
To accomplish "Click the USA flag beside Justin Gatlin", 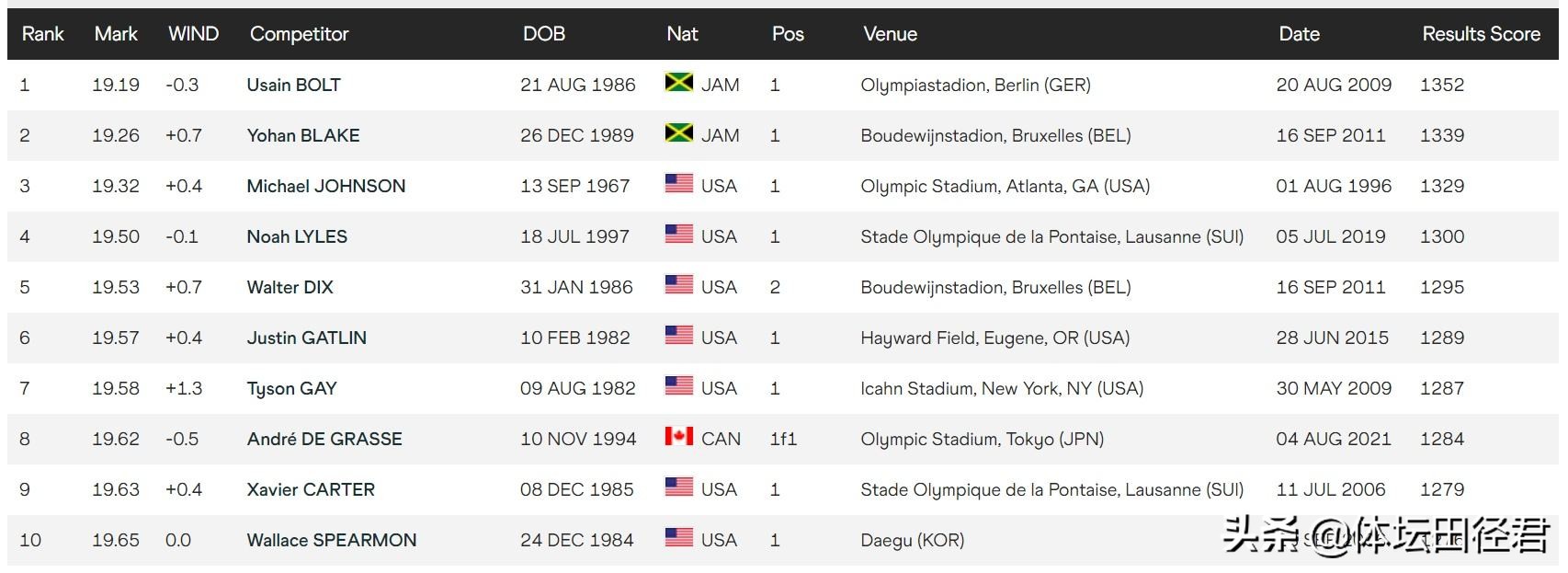I will pyautogui.click(x=678, y=336).
